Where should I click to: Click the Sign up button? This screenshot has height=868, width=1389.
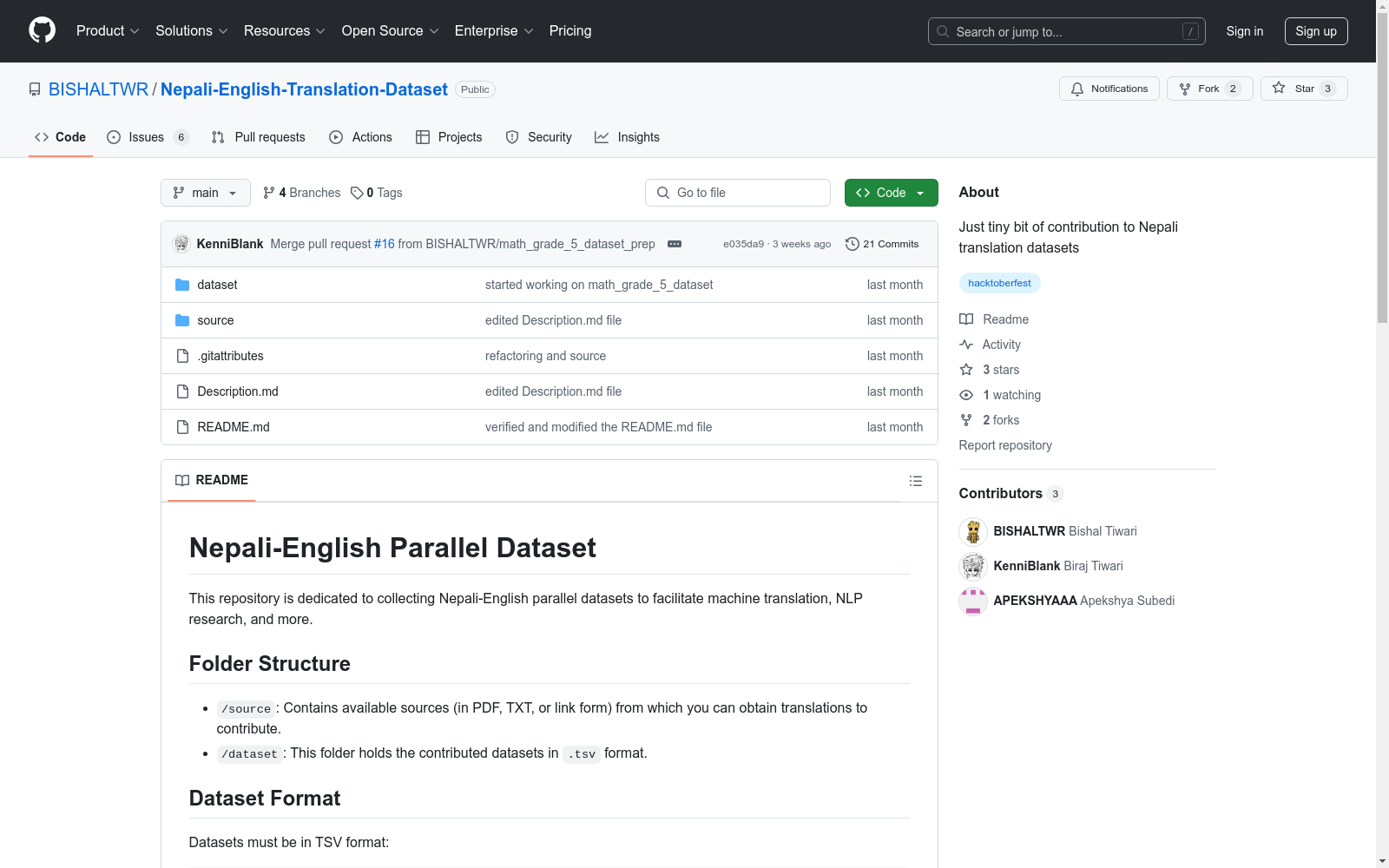1316,31
